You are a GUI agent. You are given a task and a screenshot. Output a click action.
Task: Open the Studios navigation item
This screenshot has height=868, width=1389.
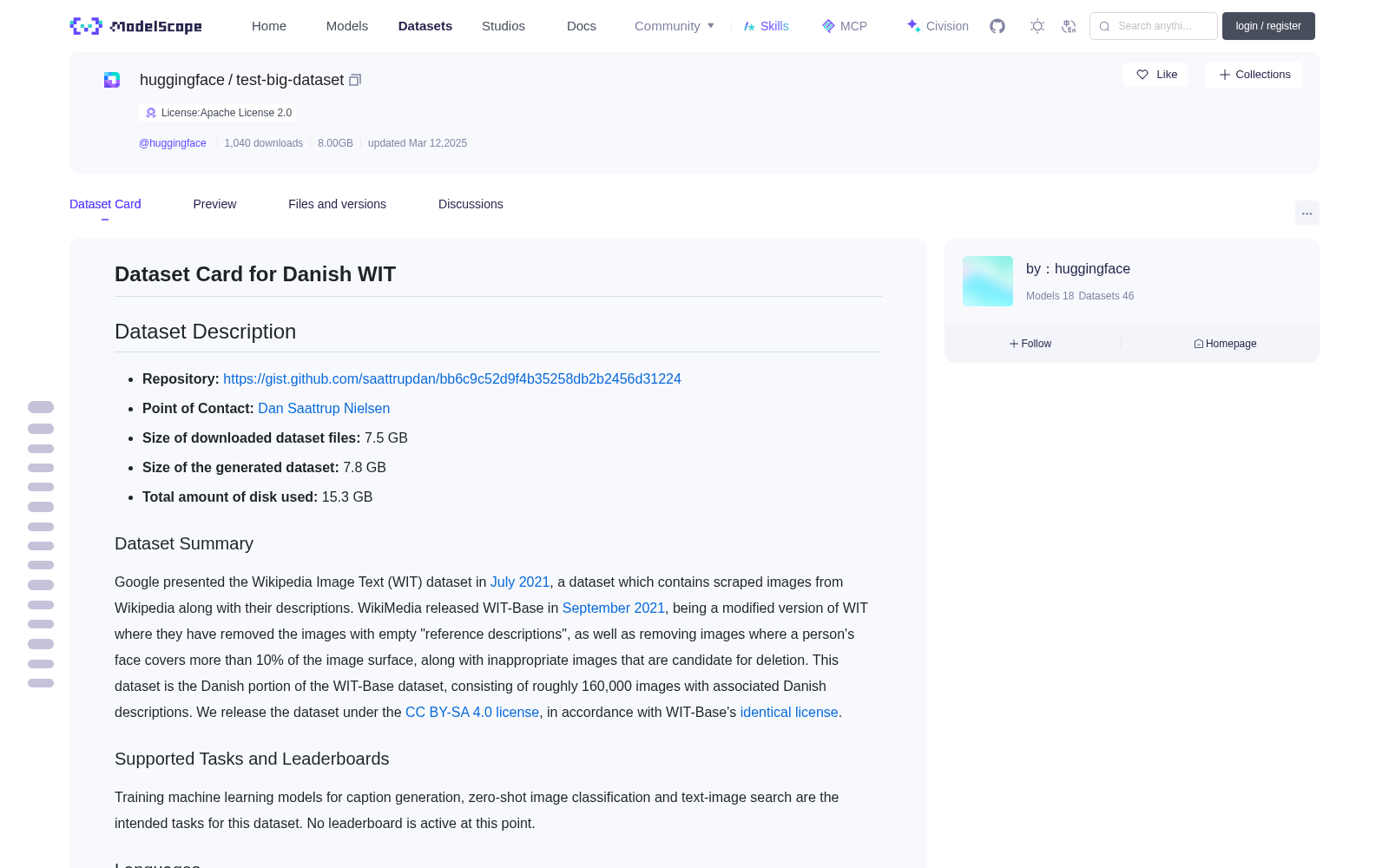[504, 26]
